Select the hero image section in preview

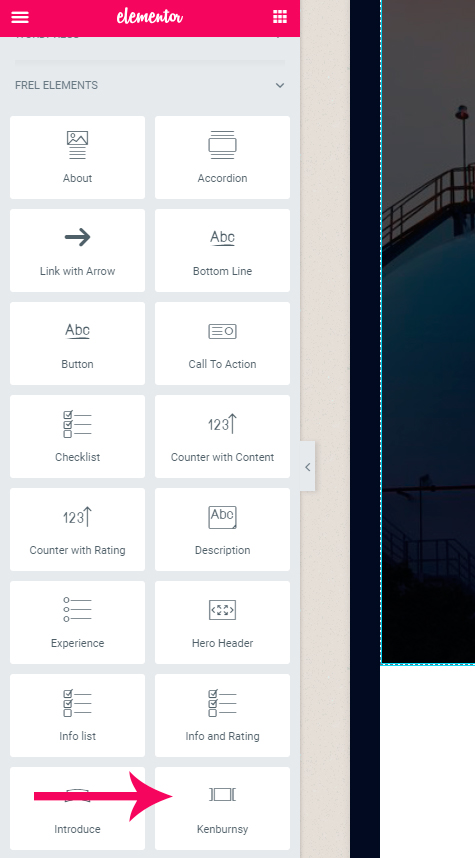[428, 332]
